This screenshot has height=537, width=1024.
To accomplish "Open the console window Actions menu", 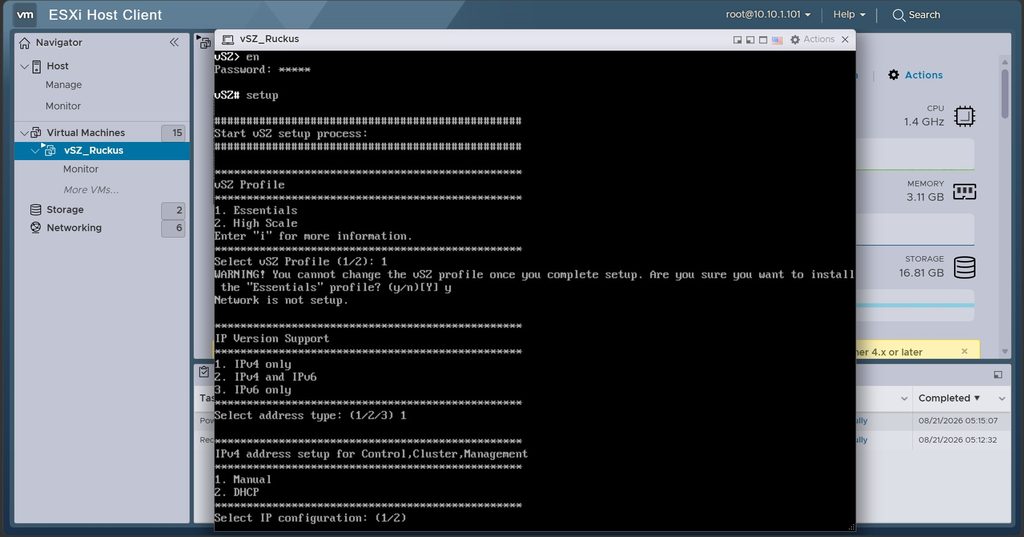I will click(819, 40).
